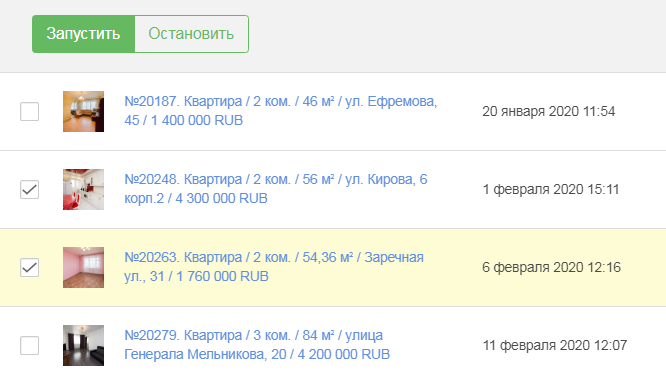Image resolution: width=666 pixels, height=384 pixels.
Task: Open listing №20248 on ул. Кирова link
Action: coord(276,189)
